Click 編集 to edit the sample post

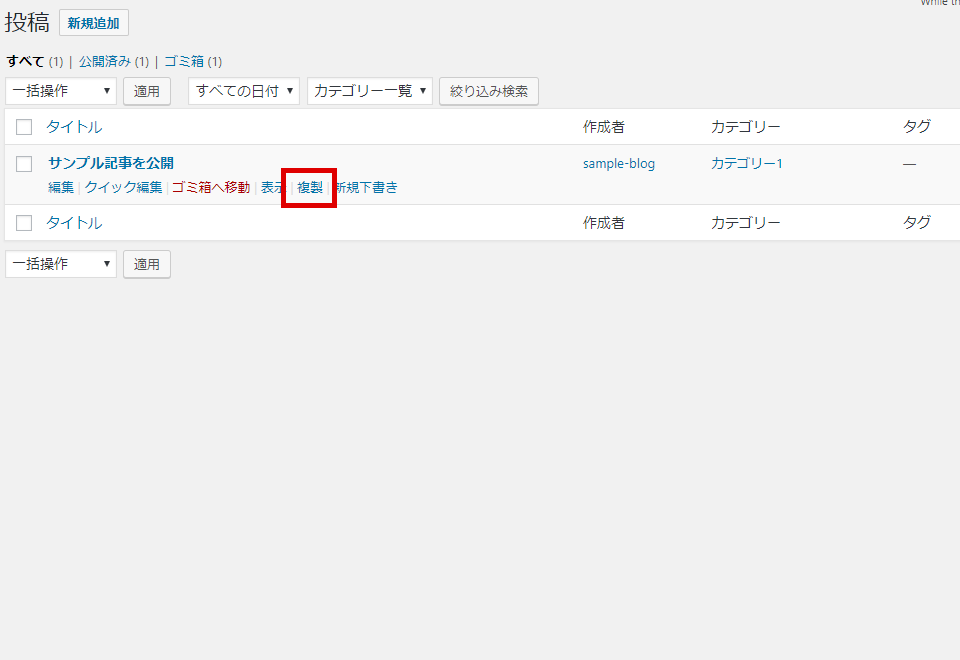point(60,187)
